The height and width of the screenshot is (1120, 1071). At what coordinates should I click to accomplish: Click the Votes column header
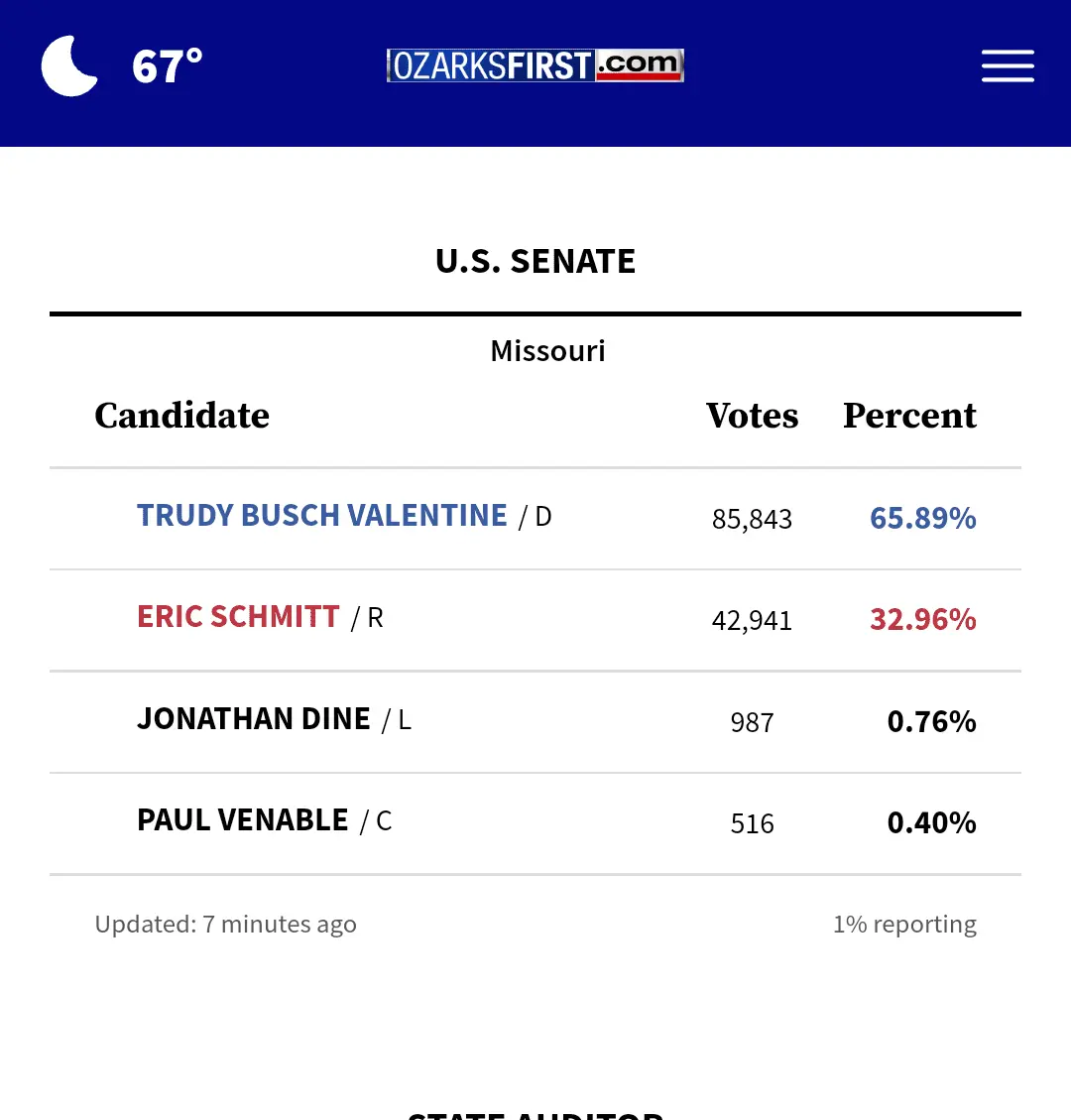tap(752, 416)
